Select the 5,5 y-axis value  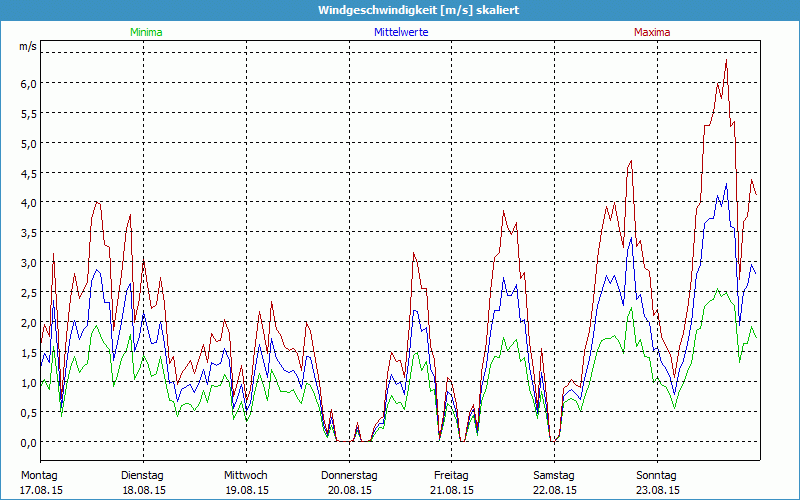pos(28,114)
